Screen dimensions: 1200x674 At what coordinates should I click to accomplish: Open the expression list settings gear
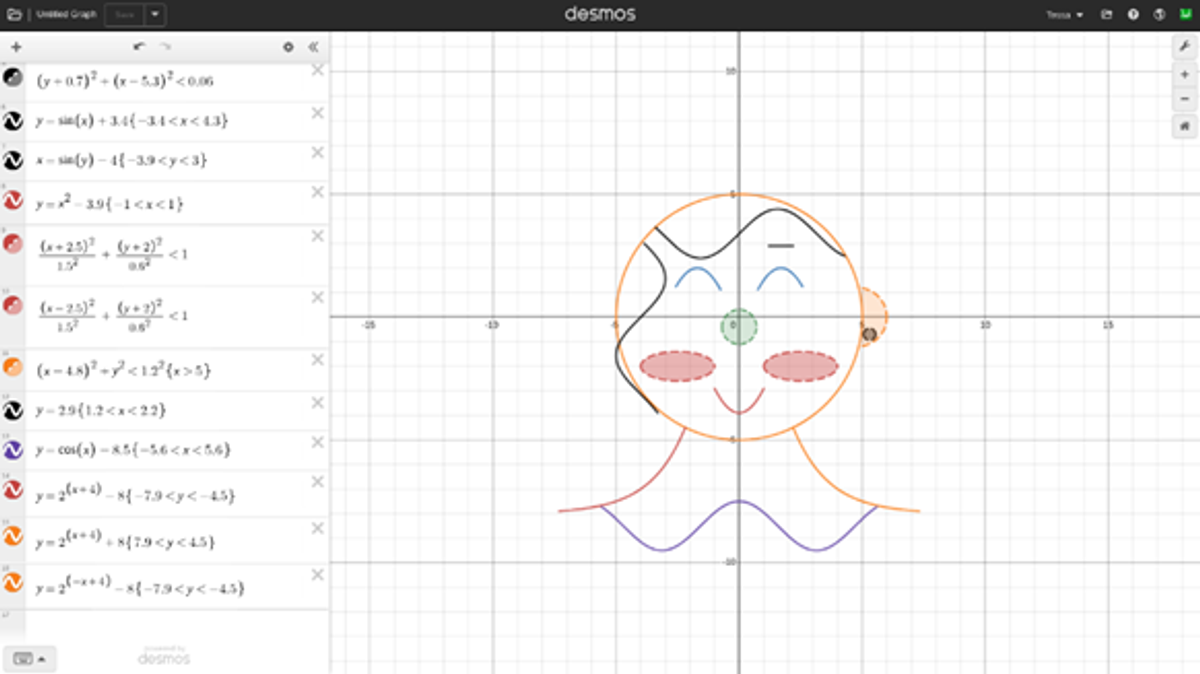coord(289,47)
